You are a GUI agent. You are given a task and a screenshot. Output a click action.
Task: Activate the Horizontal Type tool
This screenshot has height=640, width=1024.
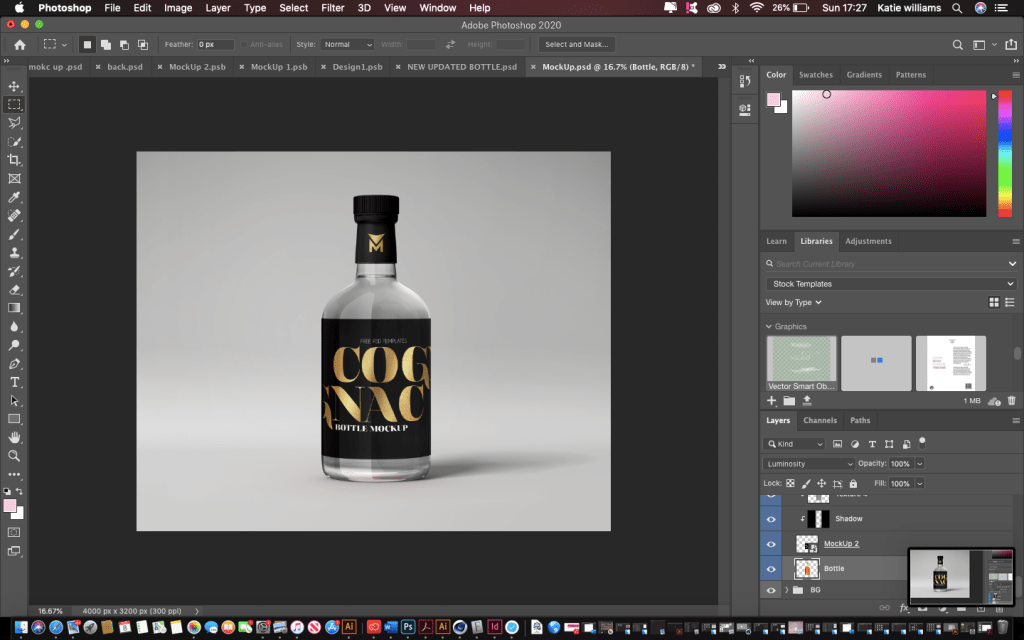pos(14,382)
